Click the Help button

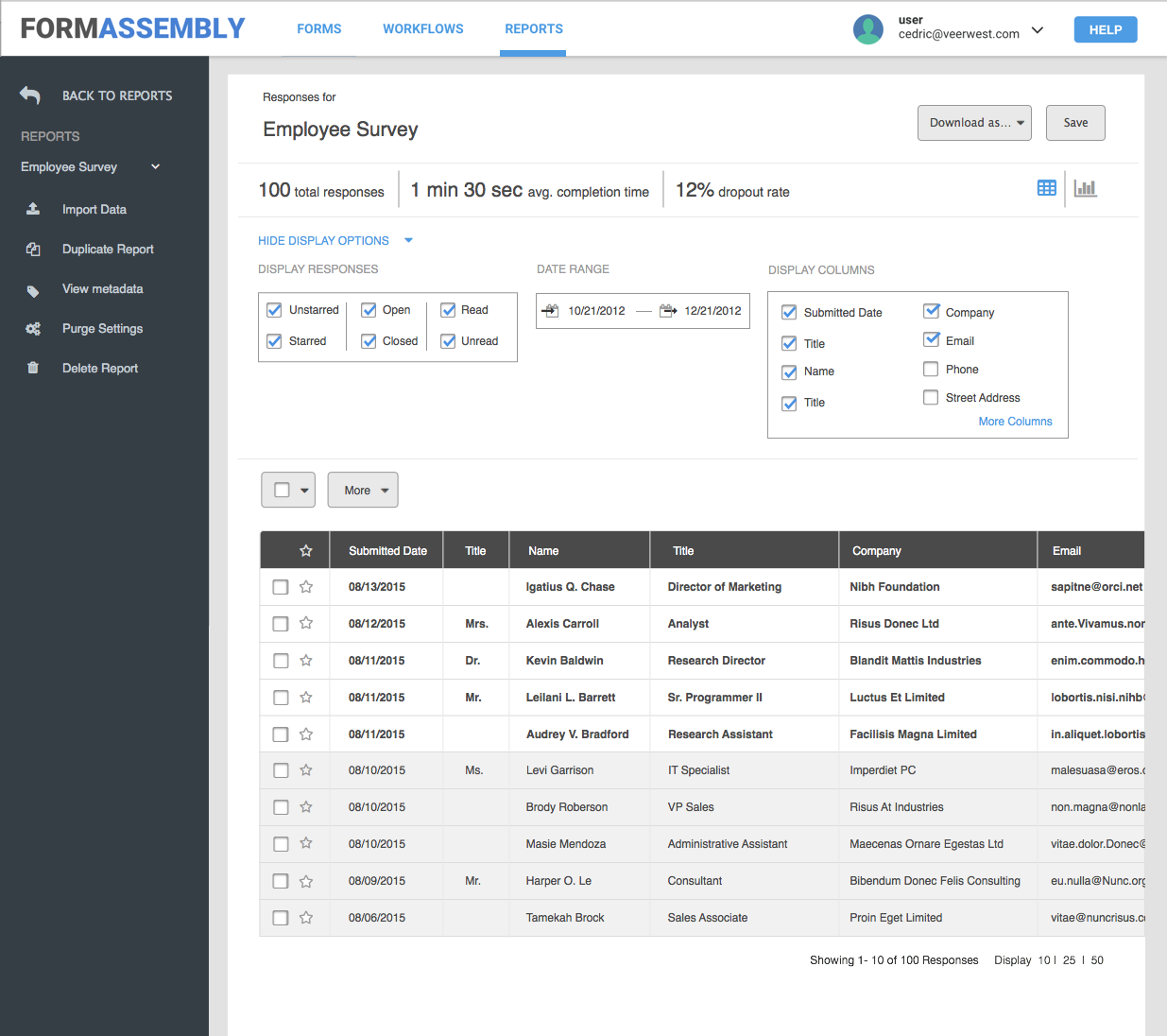[1106, 29]
